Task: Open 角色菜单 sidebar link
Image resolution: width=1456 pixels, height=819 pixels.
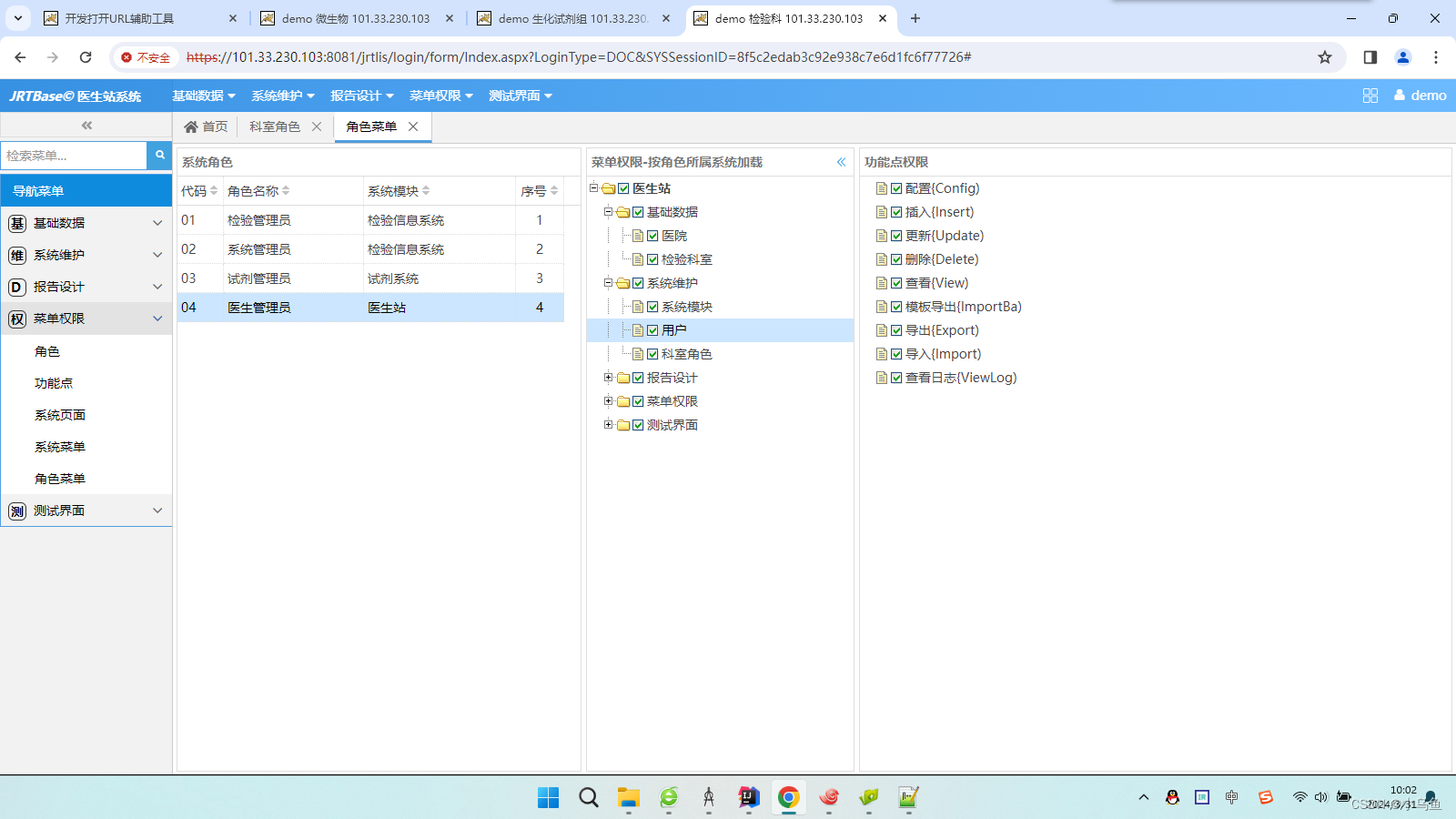Action: pyautogui.click(x=60, y=479)
